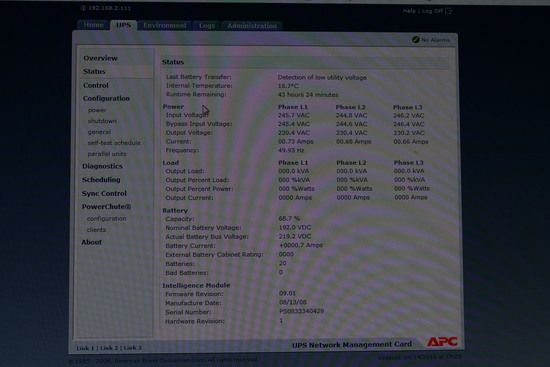This screenshot has width=550, height=367.
Task: Open the power configuration sublink
Action: click(97, 110)
